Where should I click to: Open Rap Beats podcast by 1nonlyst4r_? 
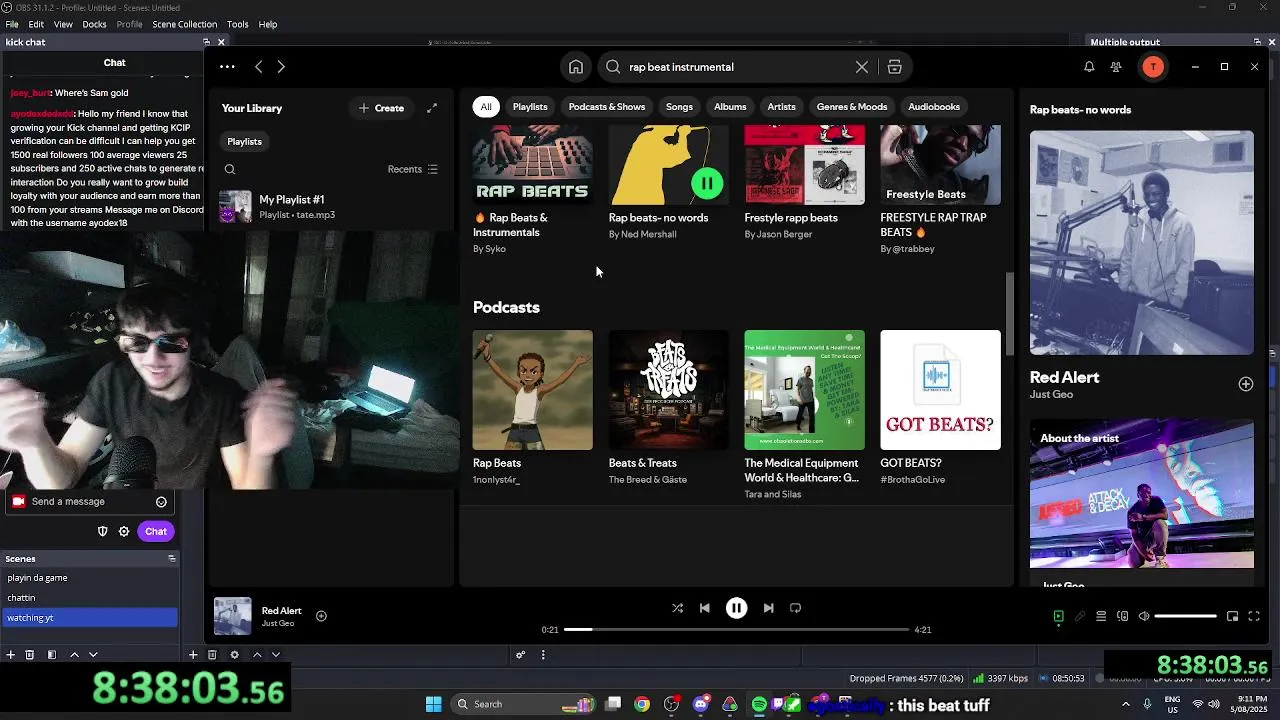[532, 407]
